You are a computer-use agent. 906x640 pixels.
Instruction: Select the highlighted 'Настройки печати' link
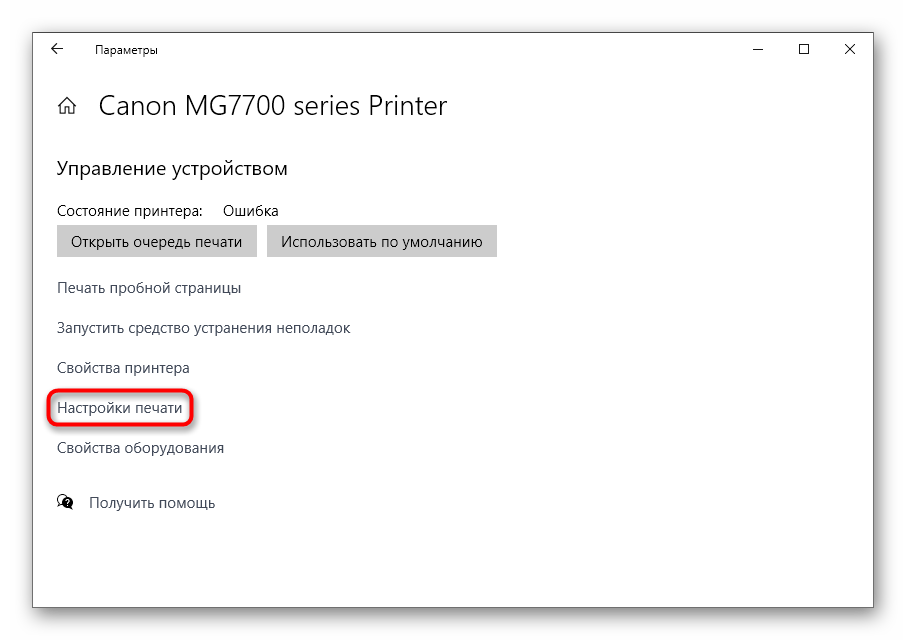tap(120, 408)
